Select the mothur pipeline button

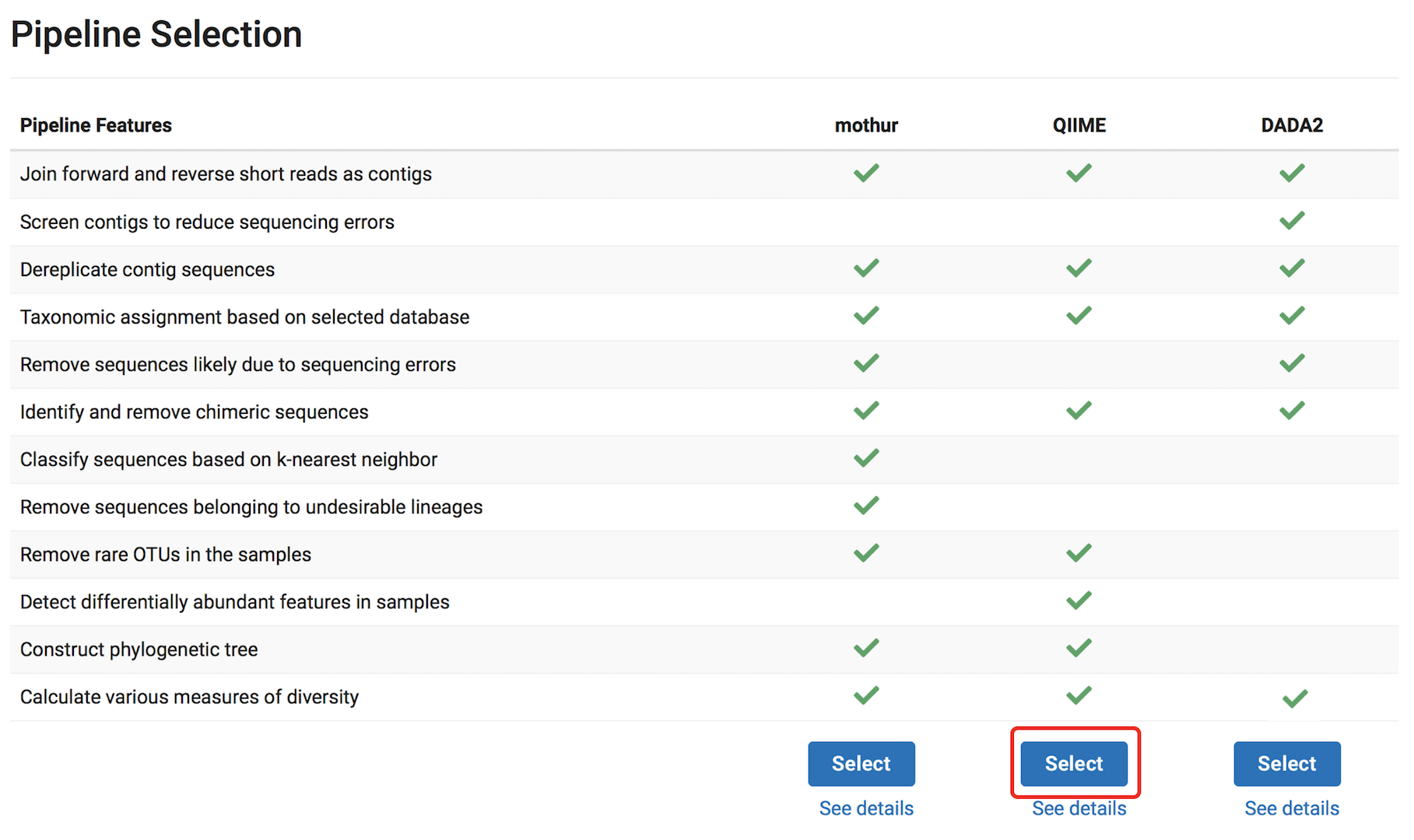coord(861,764)
